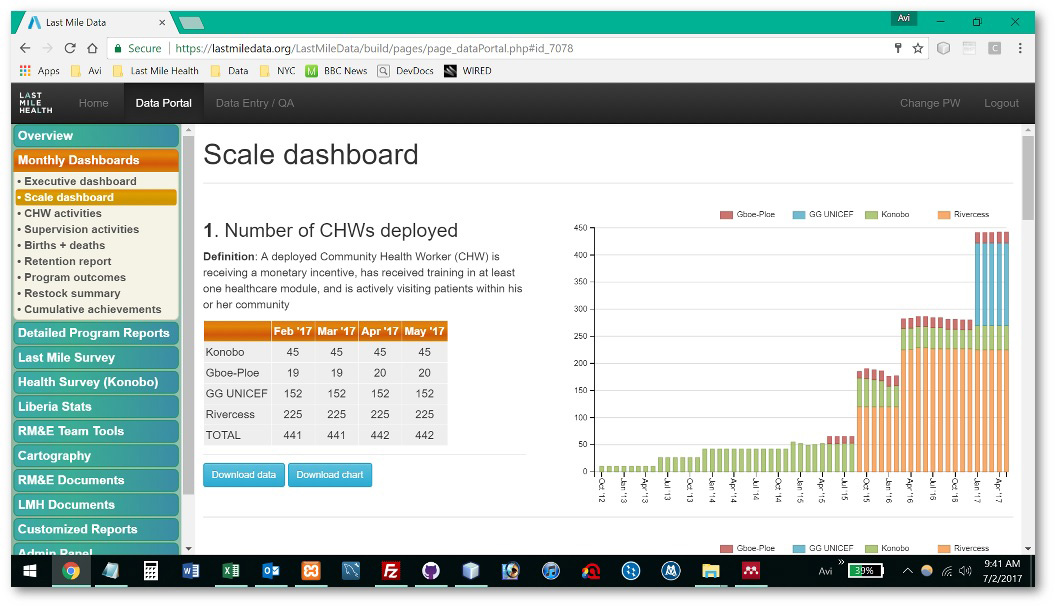Toggle GG UNICEF series in first chart legend
Screen dimensions: 1056x608
[822, 215]
